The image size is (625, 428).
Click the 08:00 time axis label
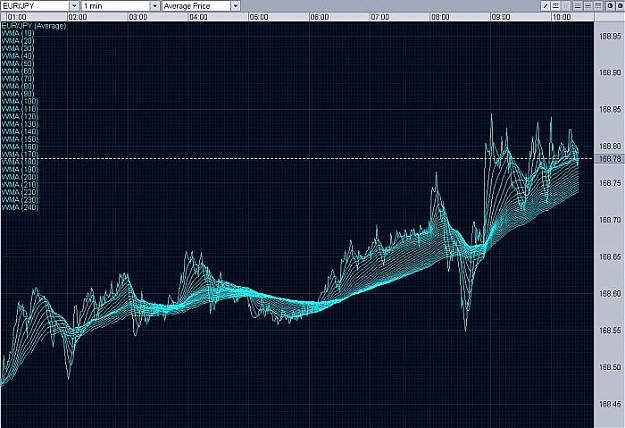coord(440,17)
